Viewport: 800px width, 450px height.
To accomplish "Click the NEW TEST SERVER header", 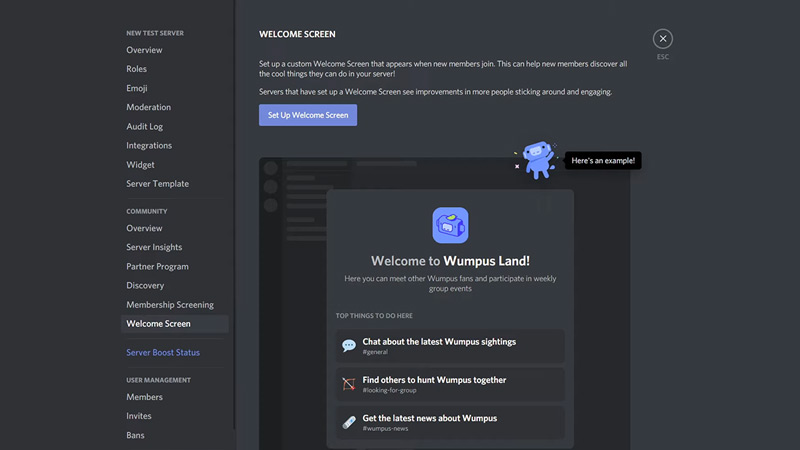I will click(x=155, y=33).
